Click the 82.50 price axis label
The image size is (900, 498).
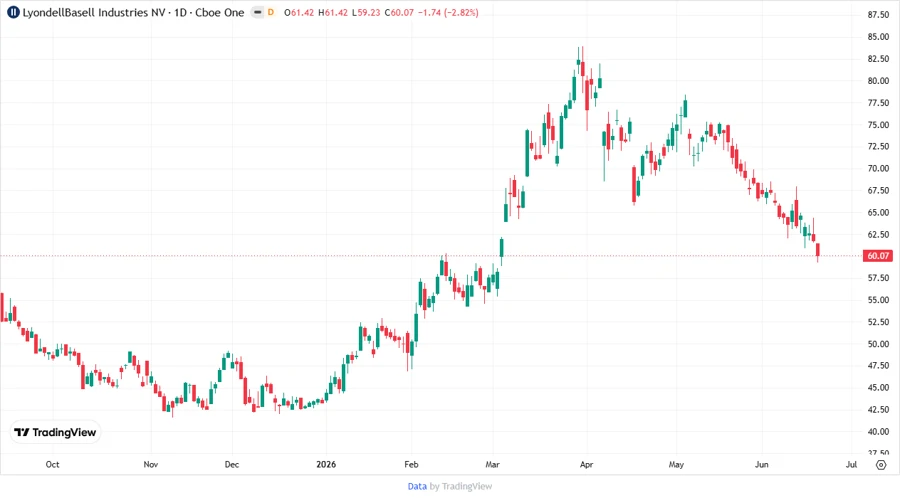click(x=878, y=59)
